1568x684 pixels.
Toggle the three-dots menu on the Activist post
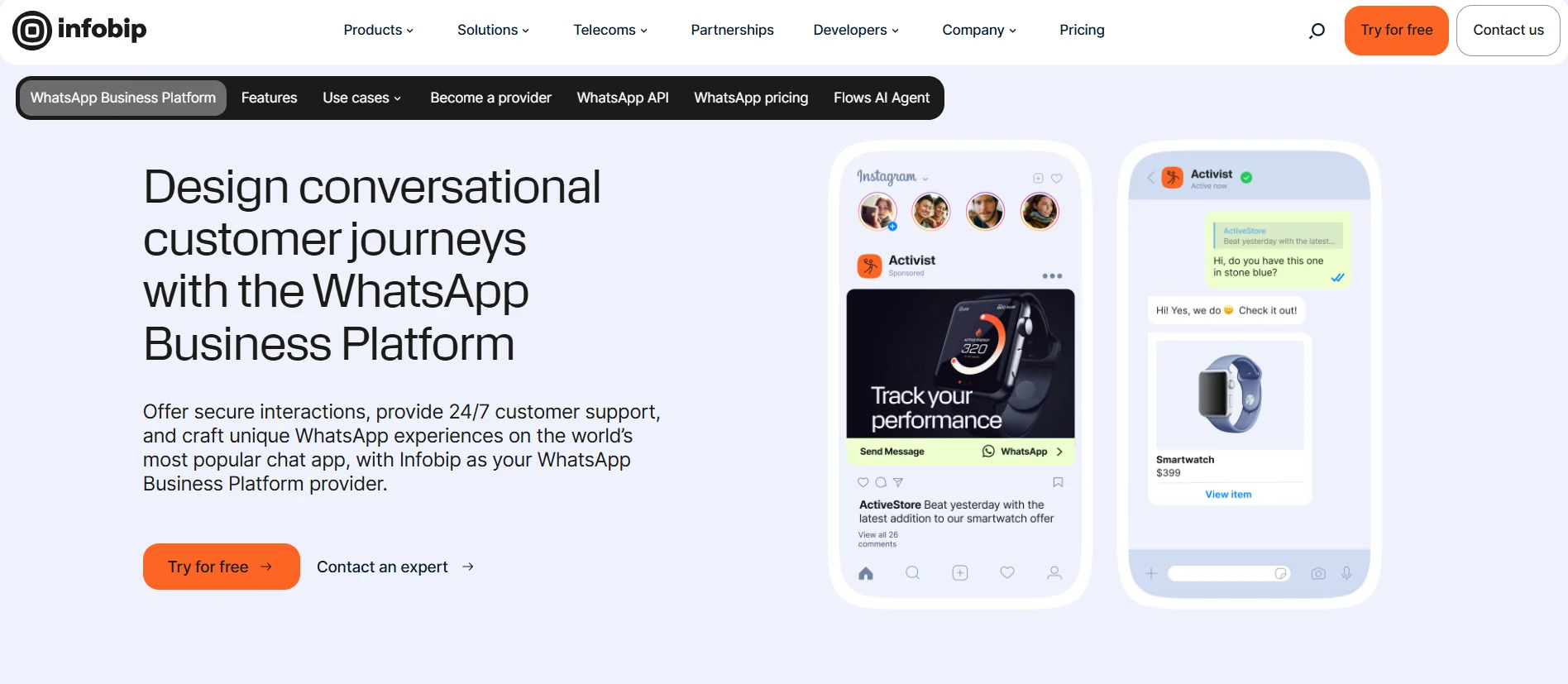point(1051,275)
